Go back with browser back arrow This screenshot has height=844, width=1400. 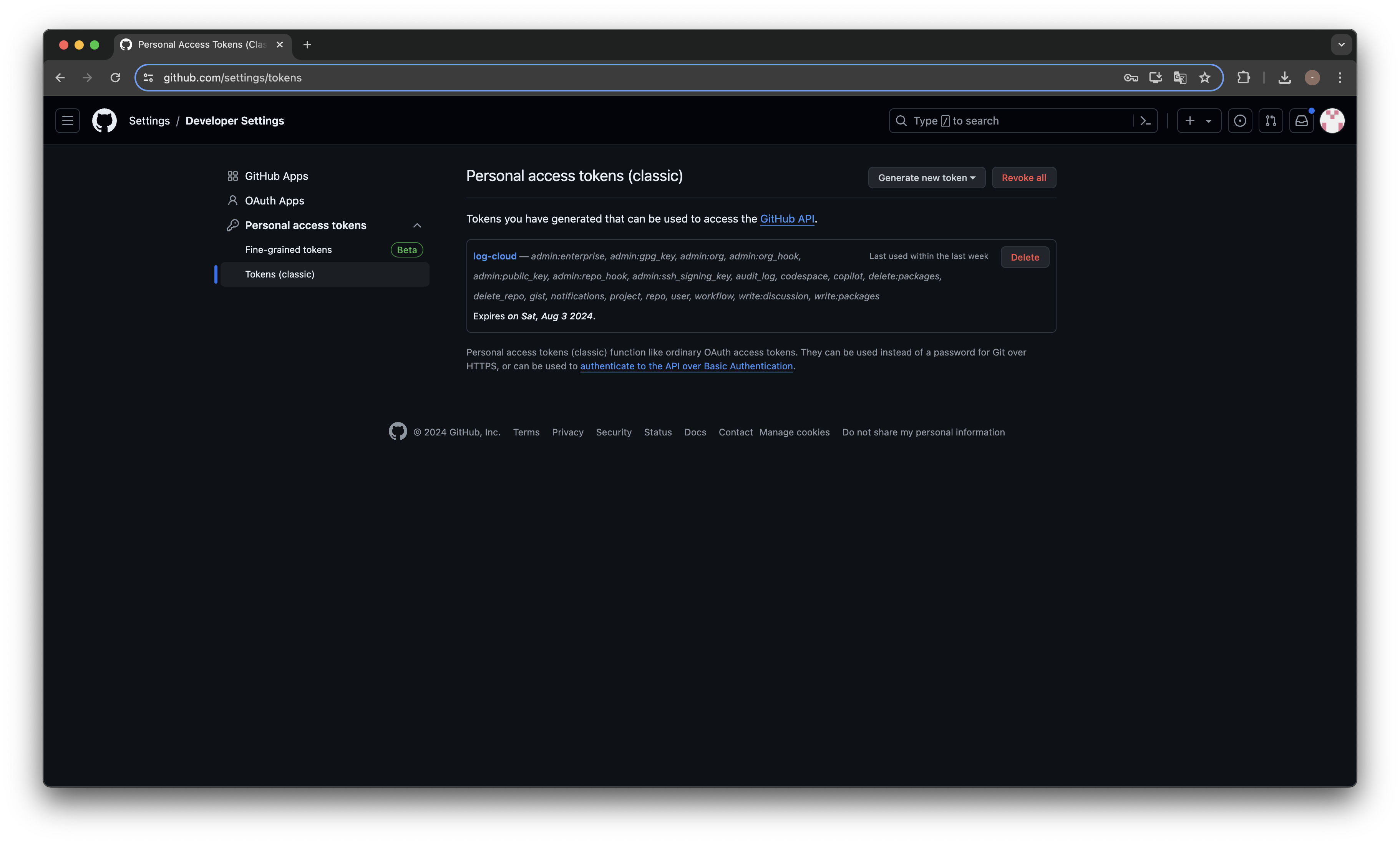(60, 77)
